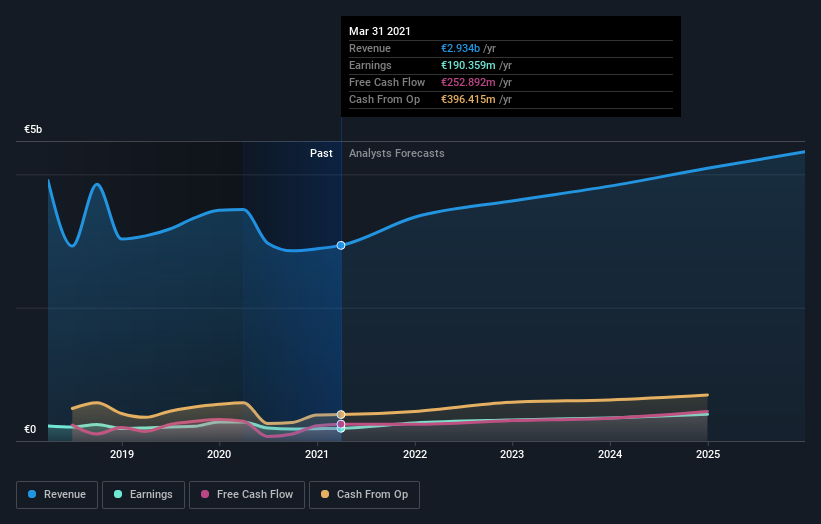The height and width of the screenshot is (524, 821).
Task: Select the 2021 x-axis label
Action: [317, 454]
